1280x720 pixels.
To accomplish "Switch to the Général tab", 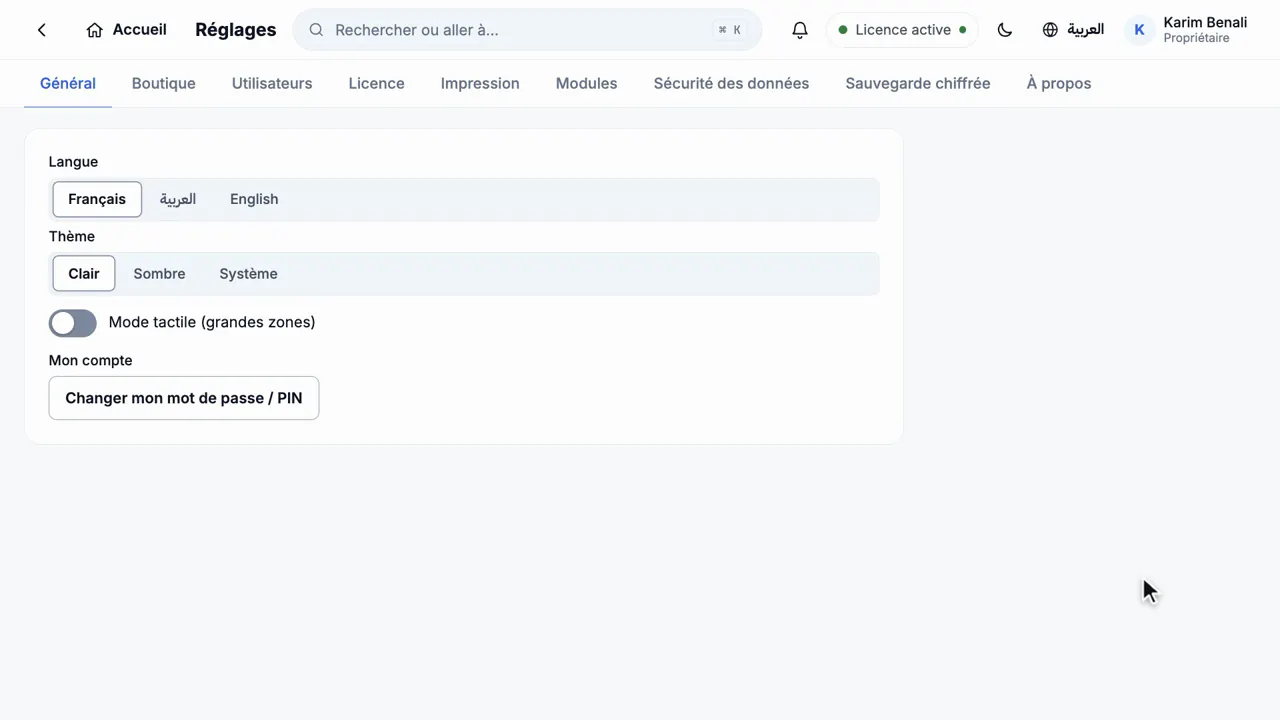I will point(68,84).
